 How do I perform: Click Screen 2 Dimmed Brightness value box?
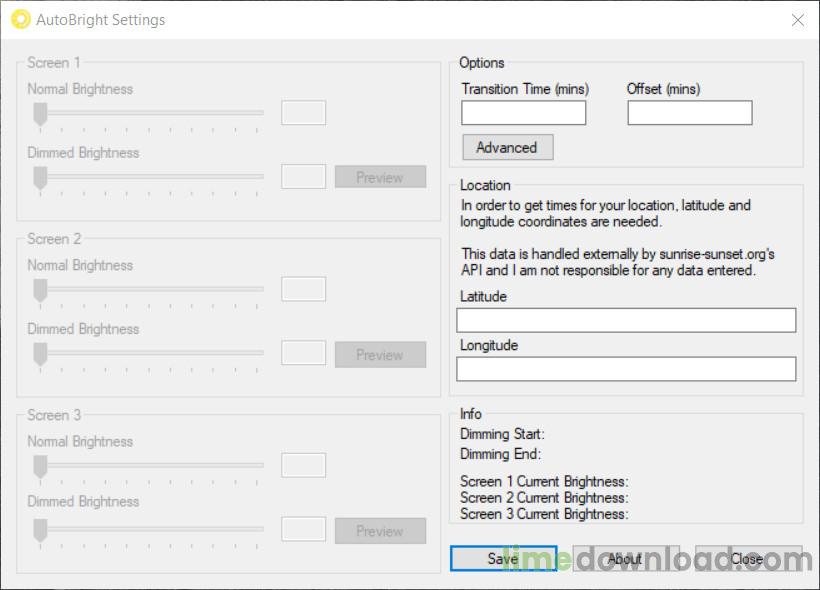tap(303, 353)
